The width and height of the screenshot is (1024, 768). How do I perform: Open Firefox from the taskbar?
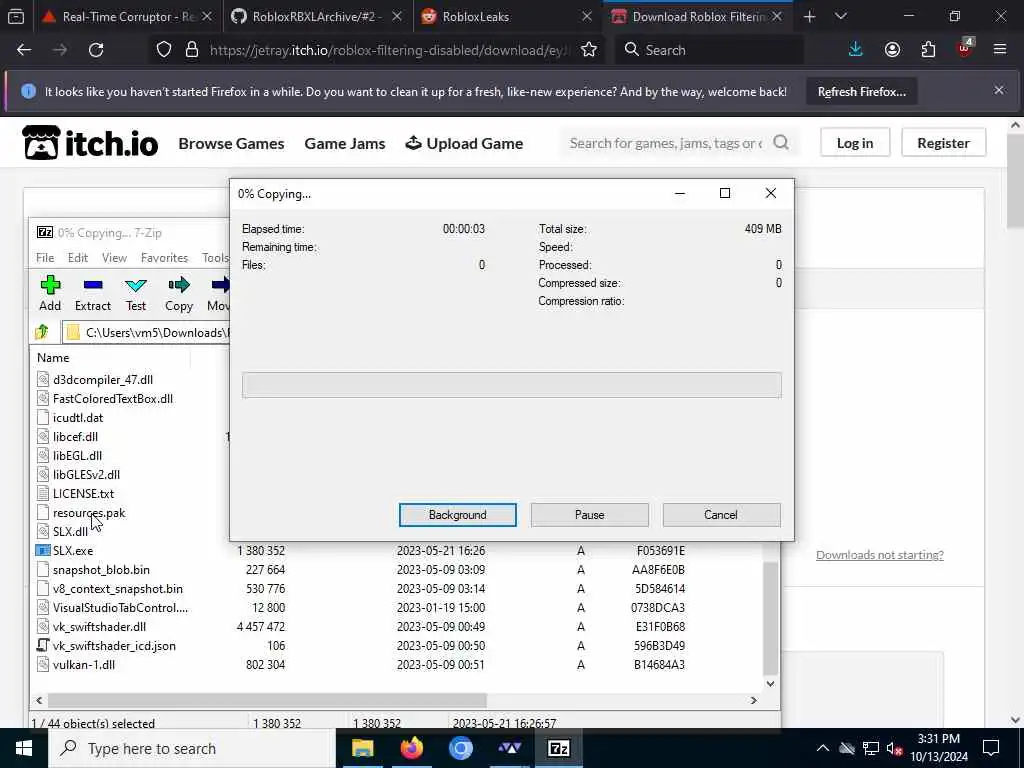(x=411, y=748)
